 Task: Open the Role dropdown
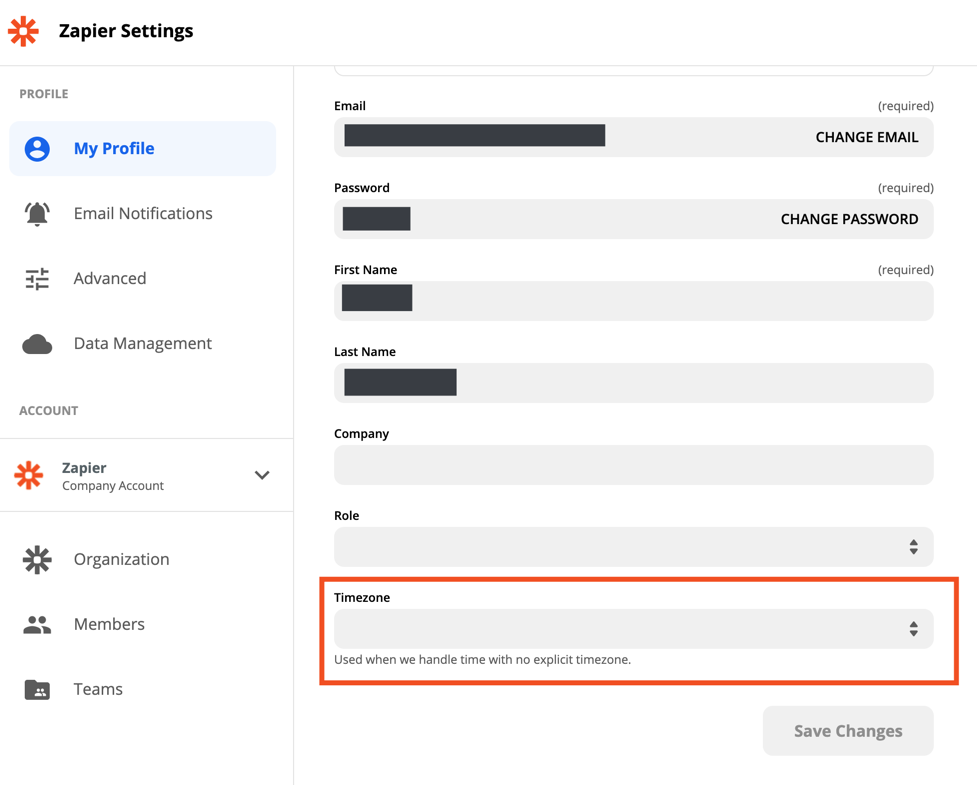(633, 547)
